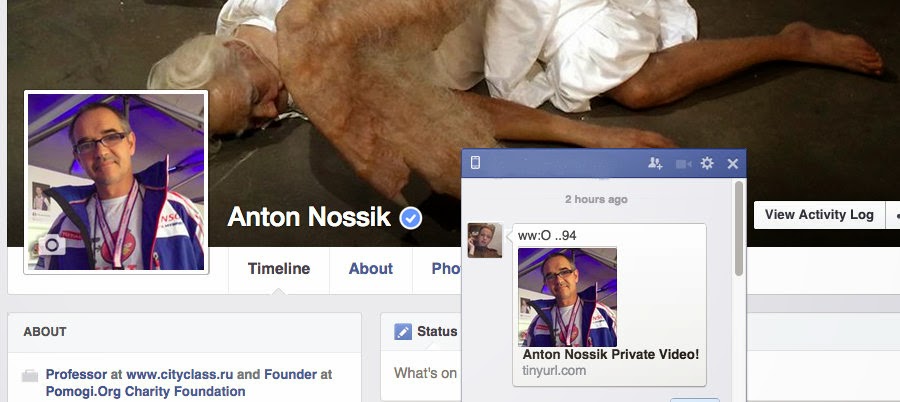This screenshot has width=900, height=402.
Task: Click the chat window scrollbar
Action: click(x=739, y=229)
